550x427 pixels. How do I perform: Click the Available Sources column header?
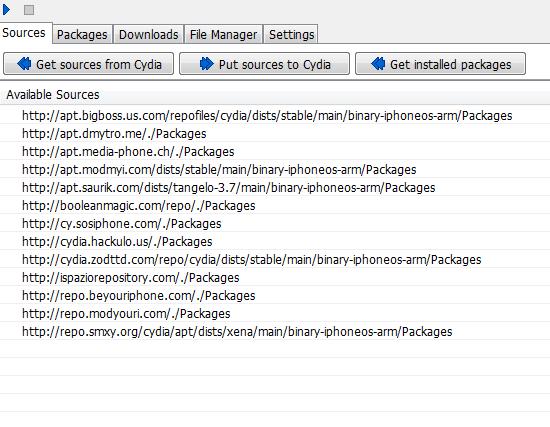click(x=275, y=95)
